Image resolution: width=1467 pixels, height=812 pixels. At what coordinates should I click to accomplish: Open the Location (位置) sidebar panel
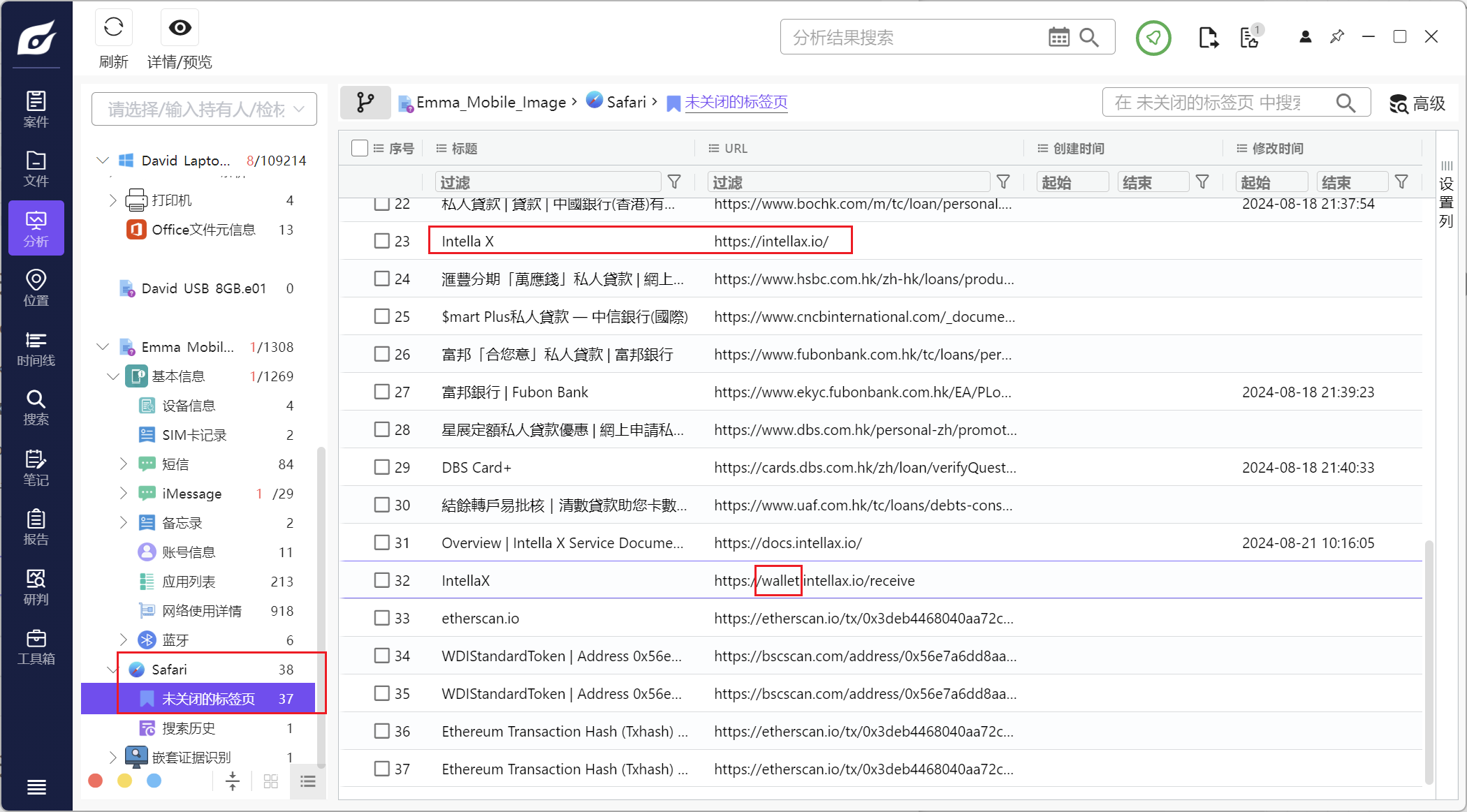pyautogui.click(x=36, y=288)
